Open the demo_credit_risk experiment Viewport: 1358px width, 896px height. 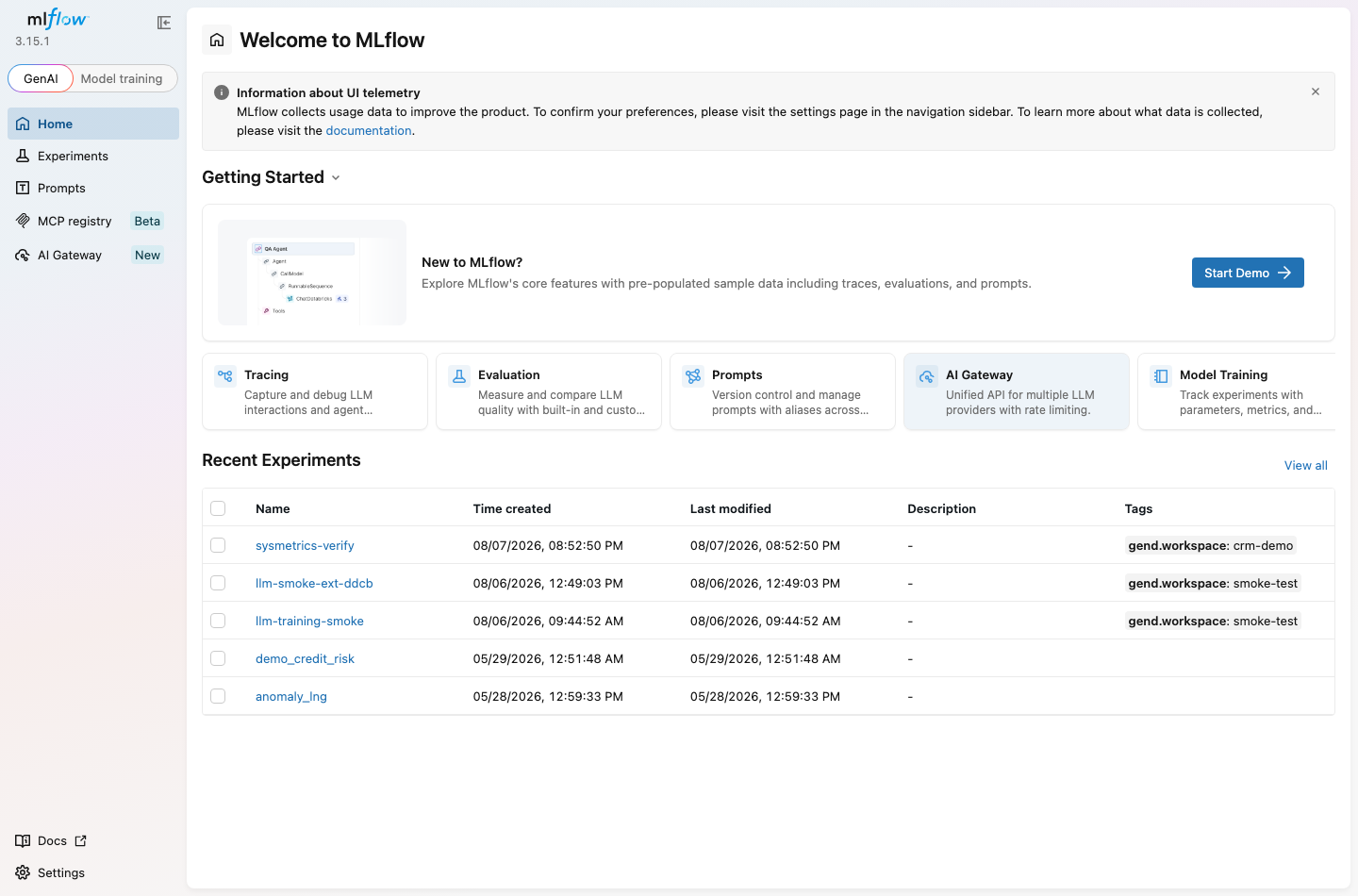tap(305, 658)
